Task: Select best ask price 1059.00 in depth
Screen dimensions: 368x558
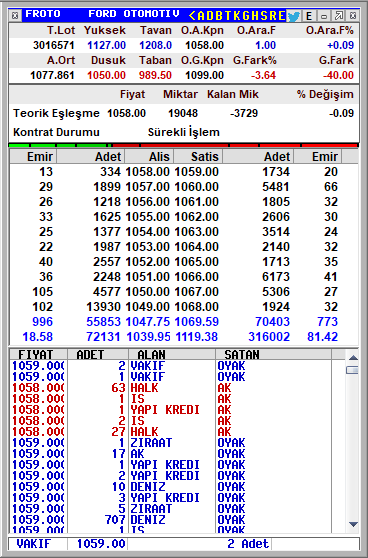Action: tap(196, 172)
